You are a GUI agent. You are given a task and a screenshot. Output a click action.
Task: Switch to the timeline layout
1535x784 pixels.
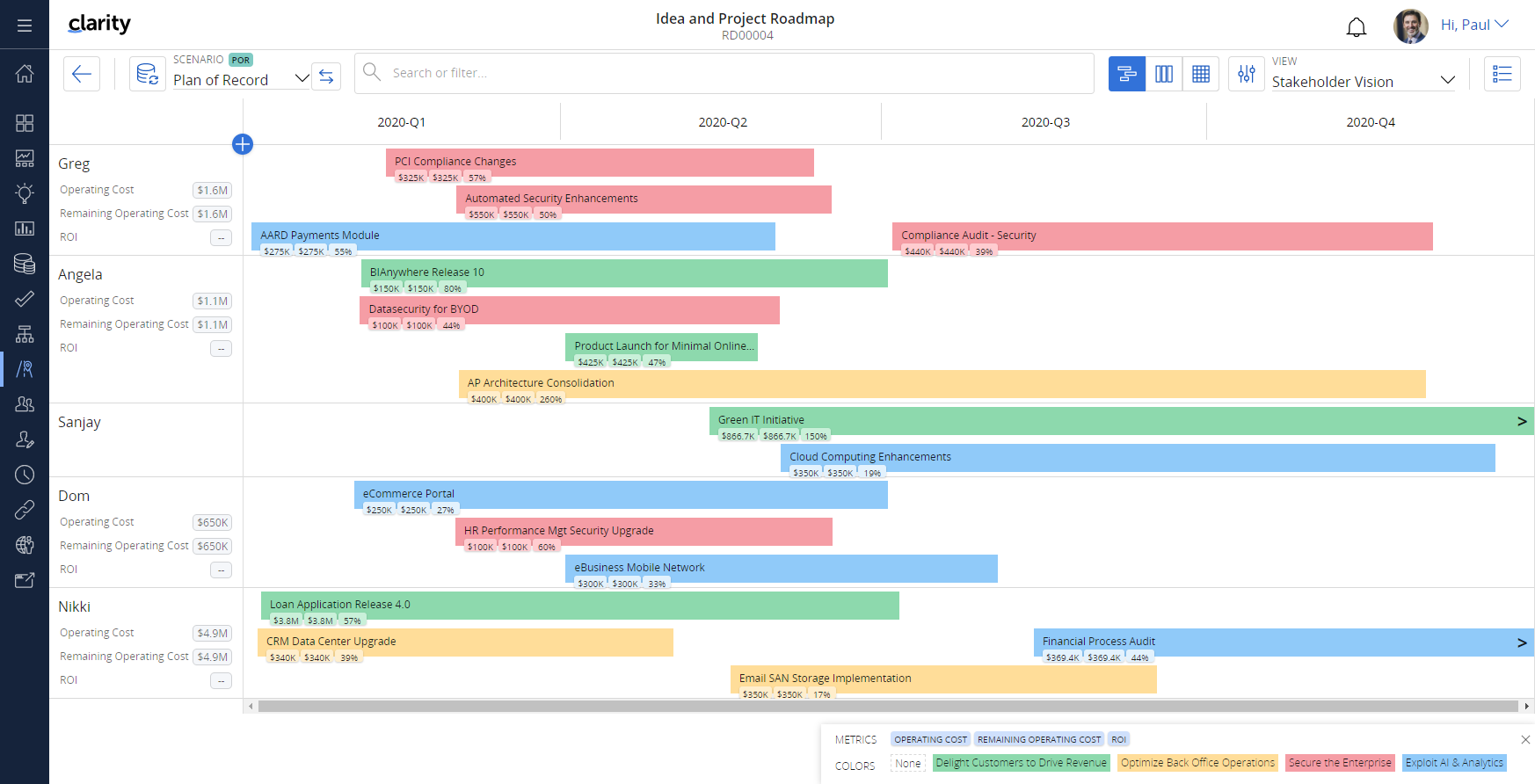1127,74
